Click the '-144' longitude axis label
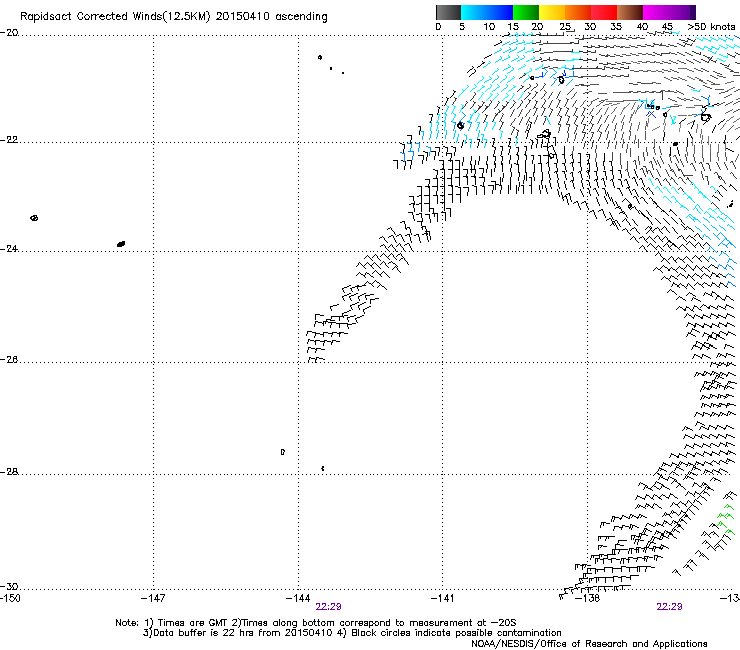This screenshot has height=650, width=740. click(x=298, y=599)
